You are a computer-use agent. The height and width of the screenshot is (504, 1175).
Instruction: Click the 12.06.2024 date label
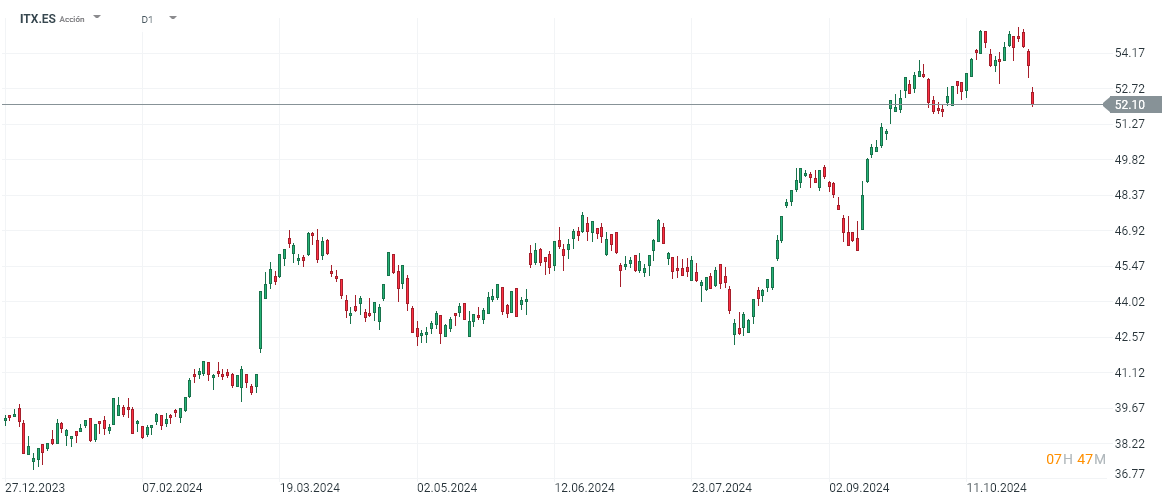[x=584, y=489]
